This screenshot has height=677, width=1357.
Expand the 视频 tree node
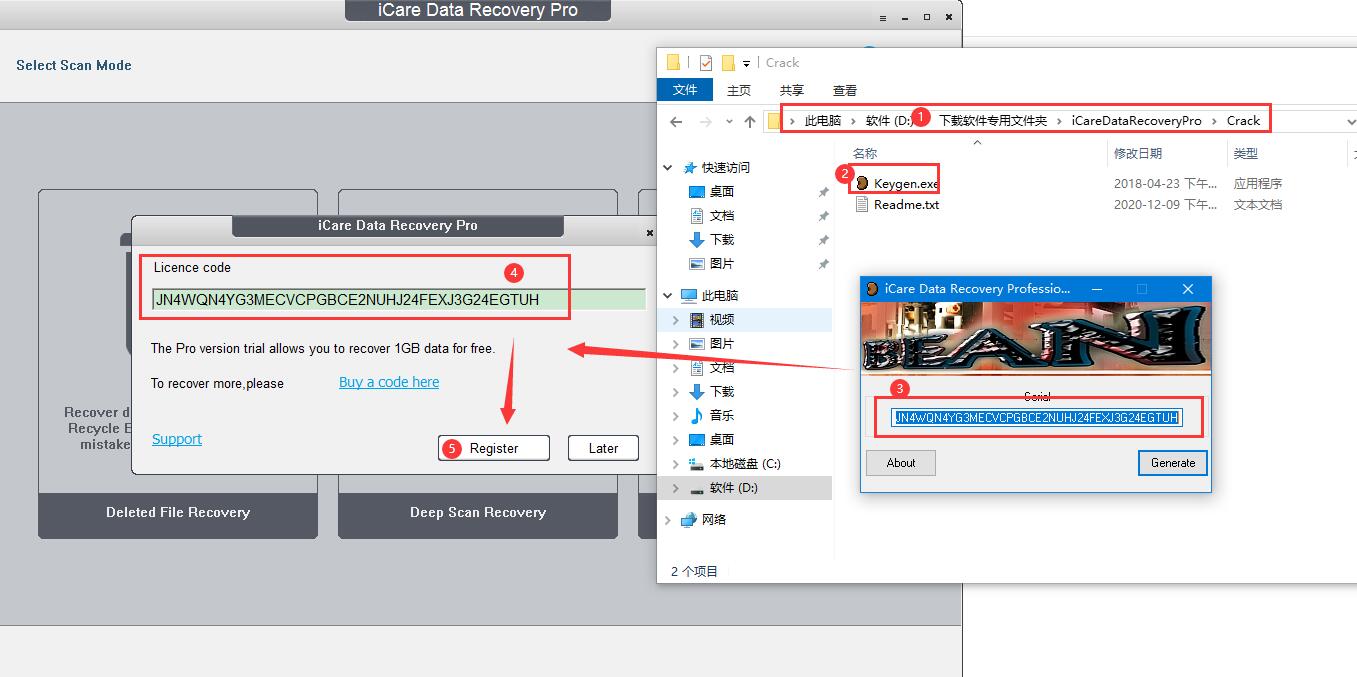point(676,320)
